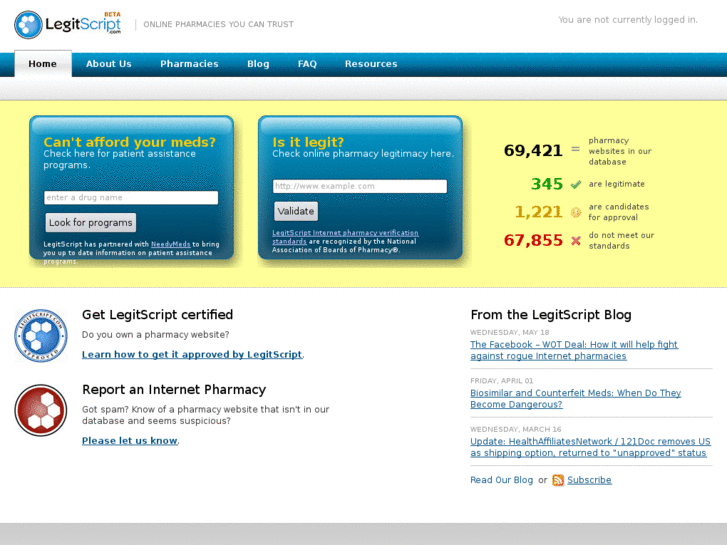Click 'Report an Internet Pharmacy' heading
This screenshot has height=545, width=727.
174,390
